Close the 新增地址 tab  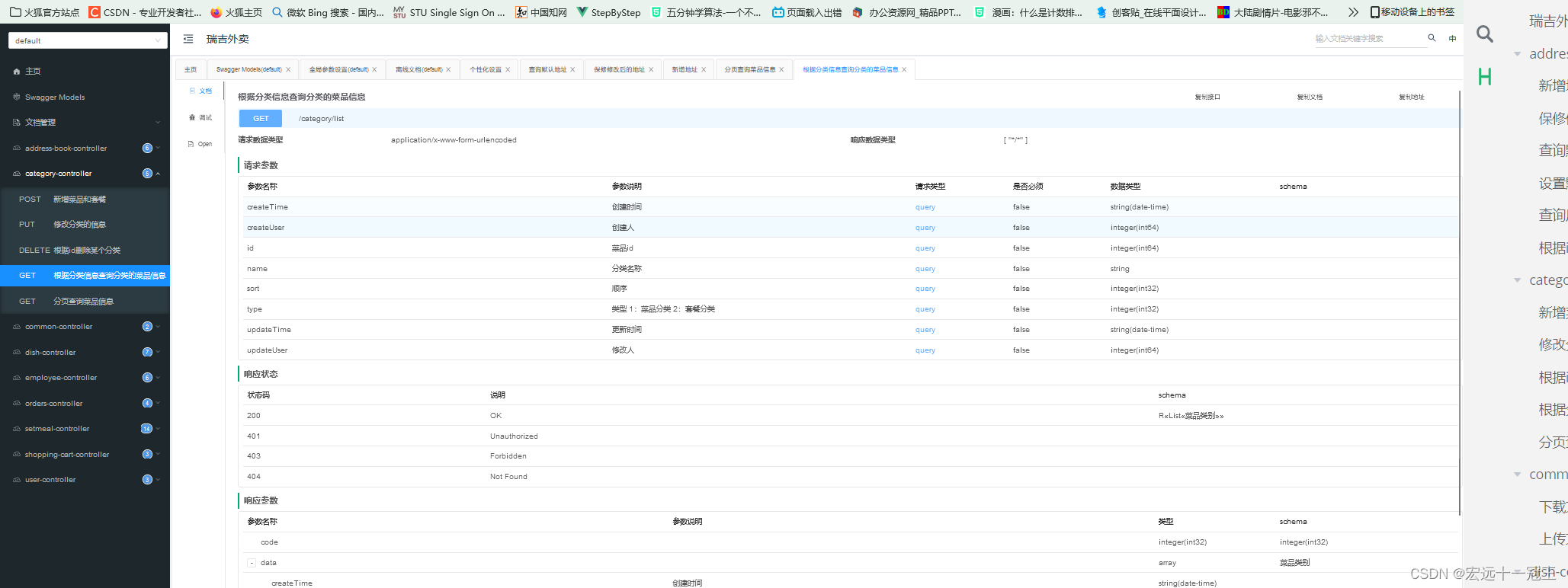(x=704, y=70)
